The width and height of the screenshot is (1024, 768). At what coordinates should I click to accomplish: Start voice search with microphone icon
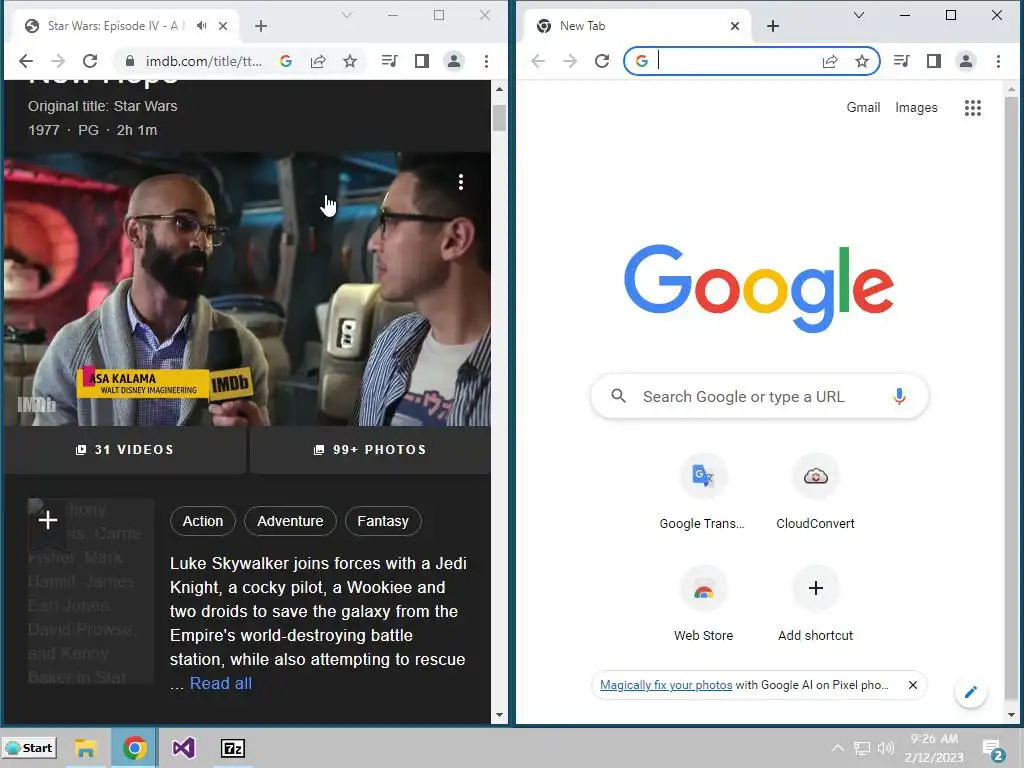(x=899, y=396)
